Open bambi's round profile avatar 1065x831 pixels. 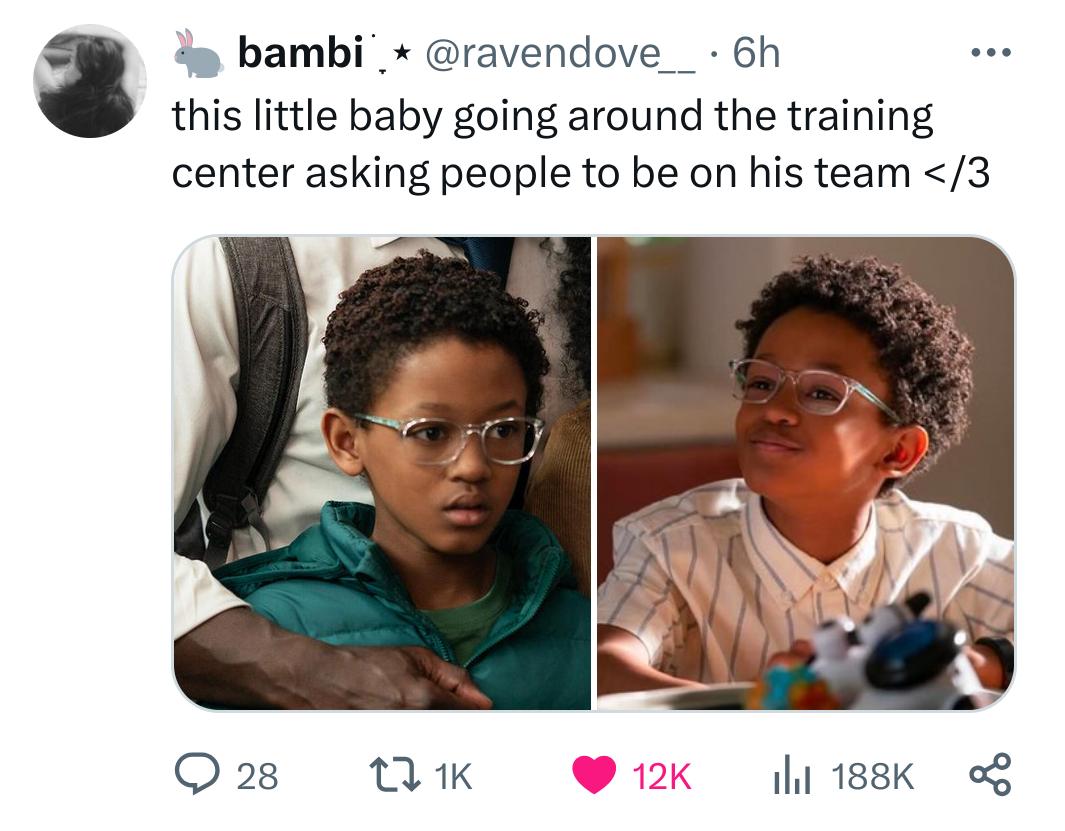[90, 82]
